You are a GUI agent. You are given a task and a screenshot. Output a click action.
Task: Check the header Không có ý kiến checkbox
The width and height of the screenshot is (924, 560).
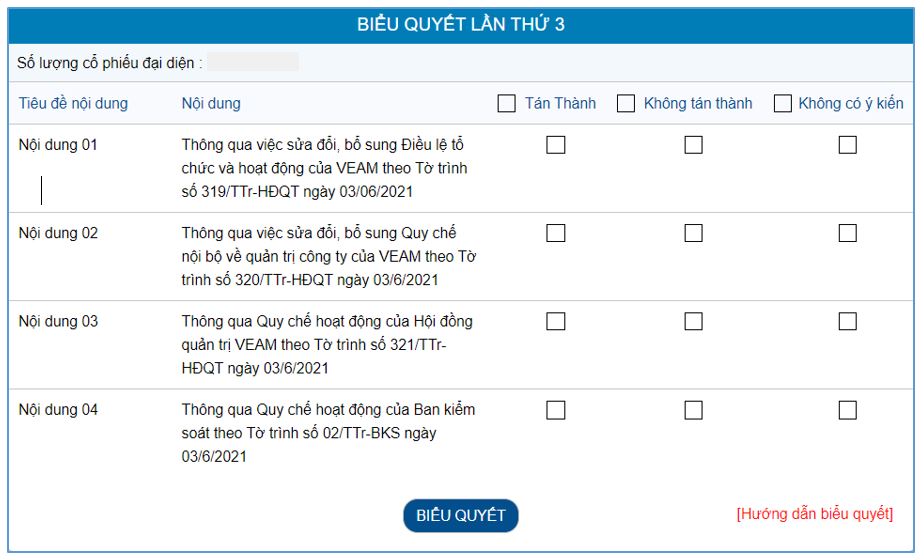pos(782,103)
